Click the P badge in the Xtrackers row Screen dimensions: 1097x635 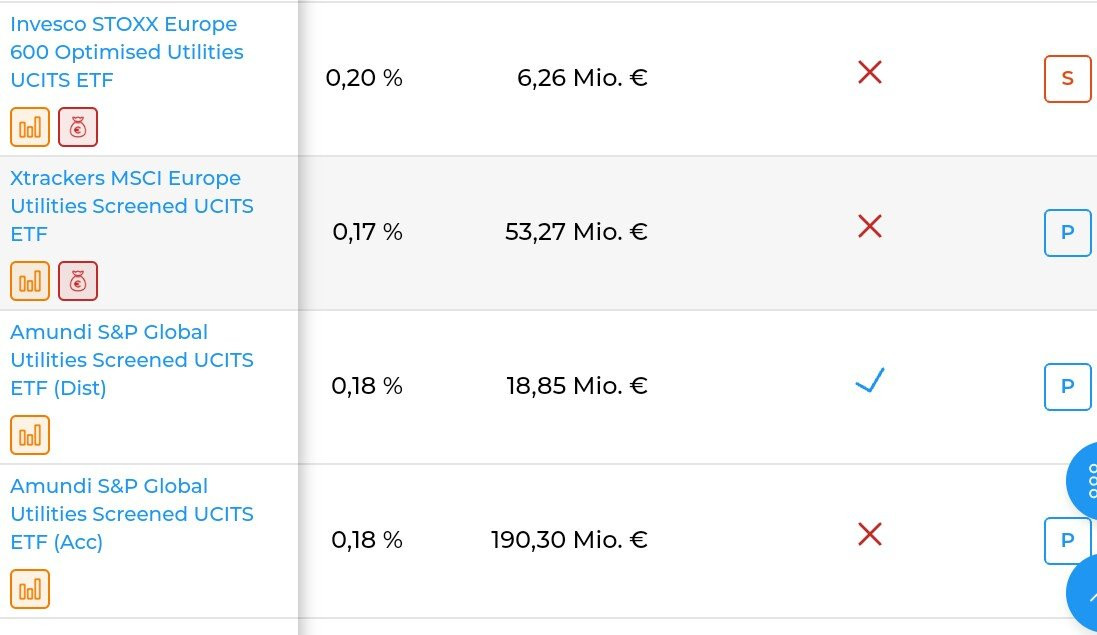[x=1067, y=232]
